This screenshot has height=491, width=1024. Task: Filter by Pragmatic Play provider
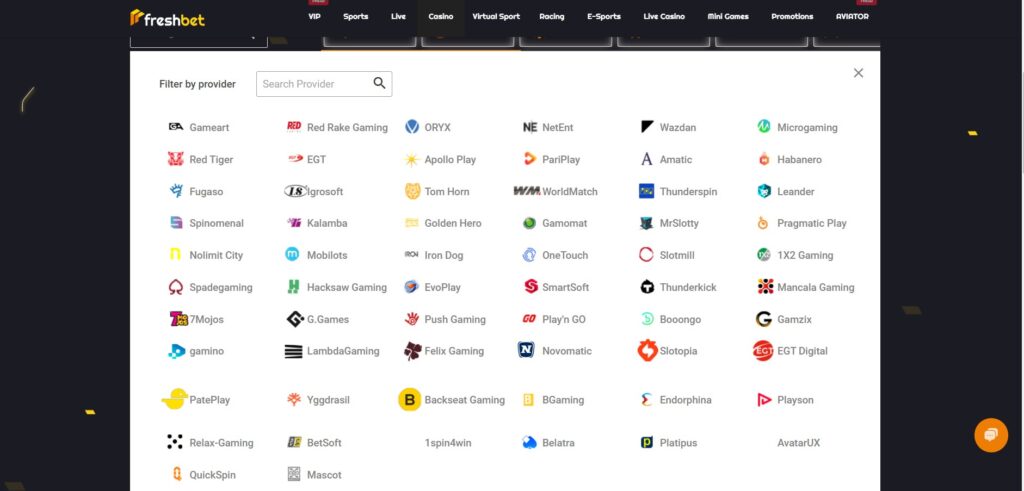point(811,224)
